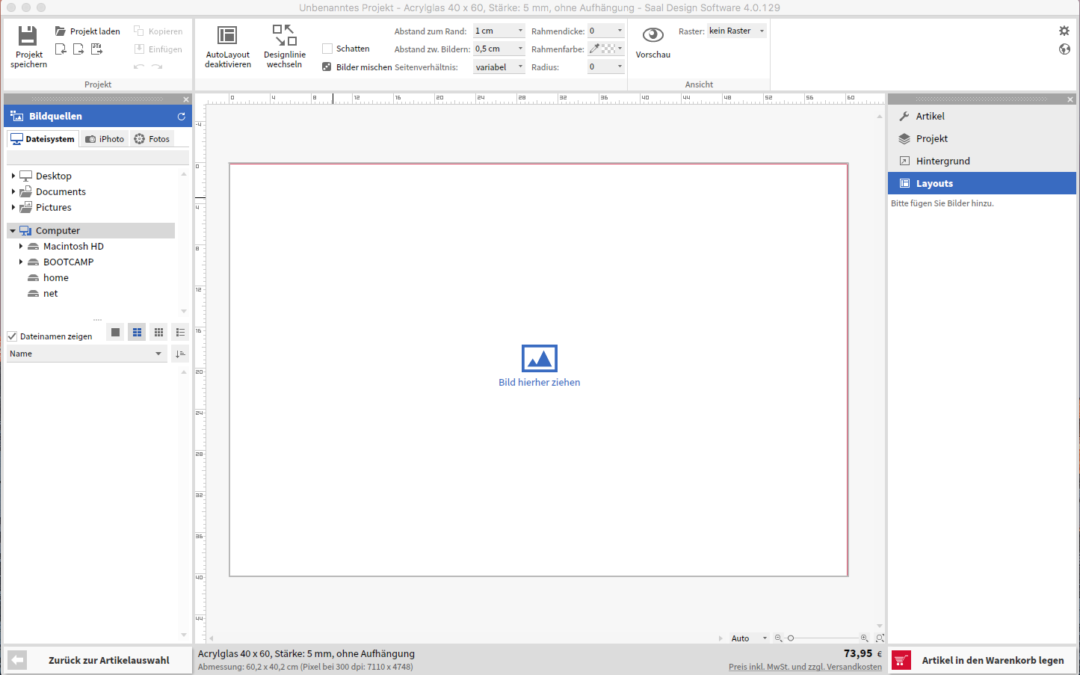1080x675 pixels.
Task: Click the dice icon for Bilder mischen
Action: (x=327, y=67)
